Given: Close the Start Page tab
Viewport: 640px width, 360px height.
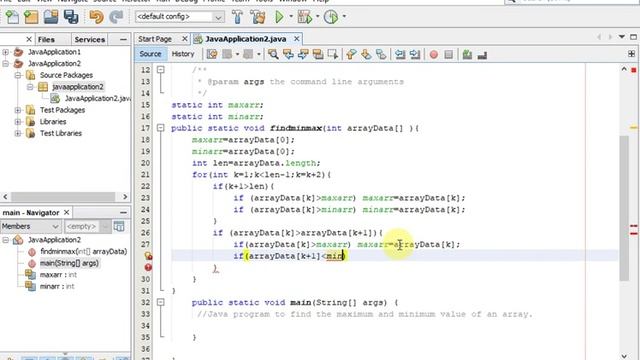Looking at the screenshot, I should click(184, 39).
